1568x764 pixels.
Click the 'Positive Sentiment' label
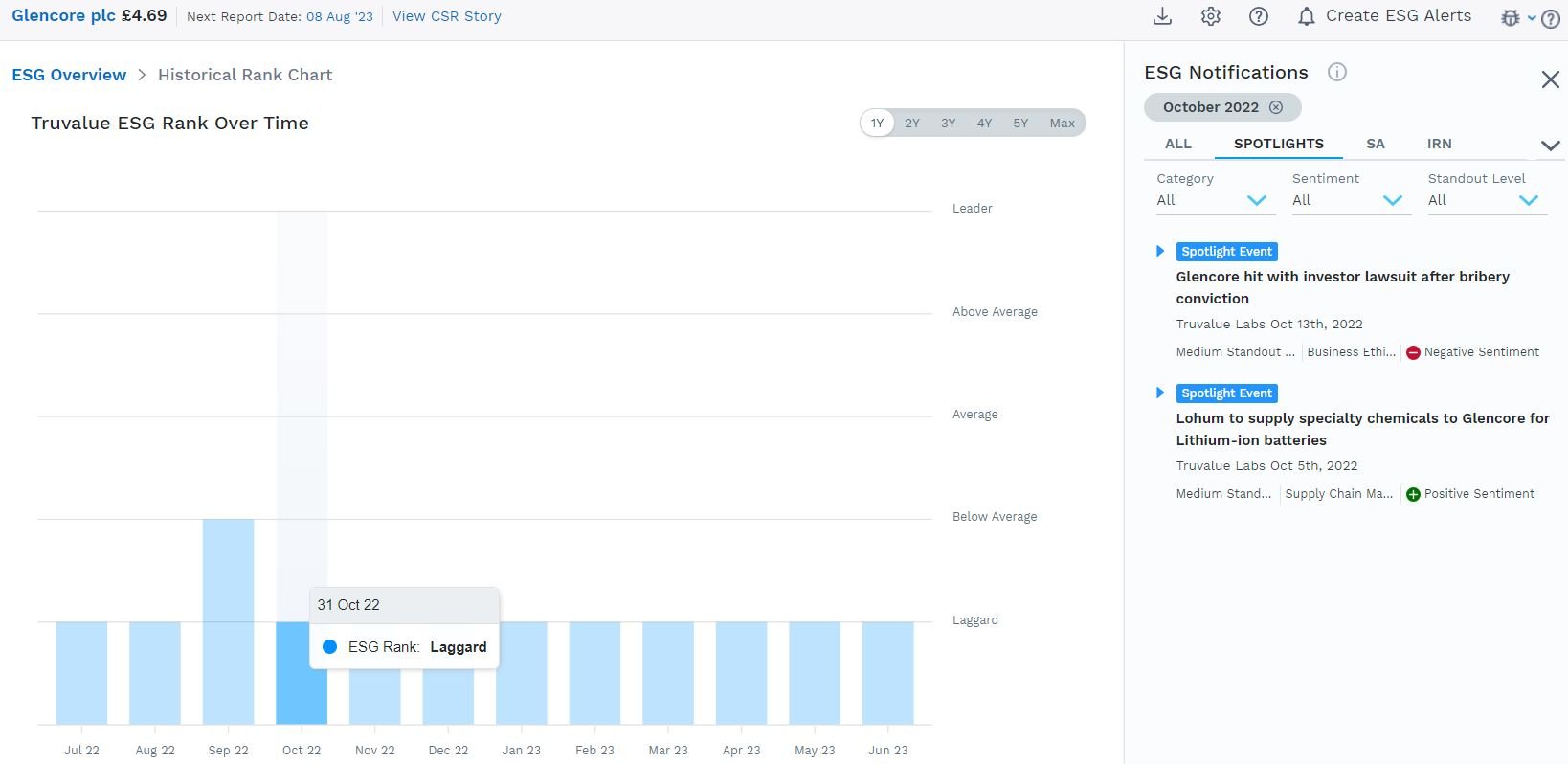click(1479, 494)
